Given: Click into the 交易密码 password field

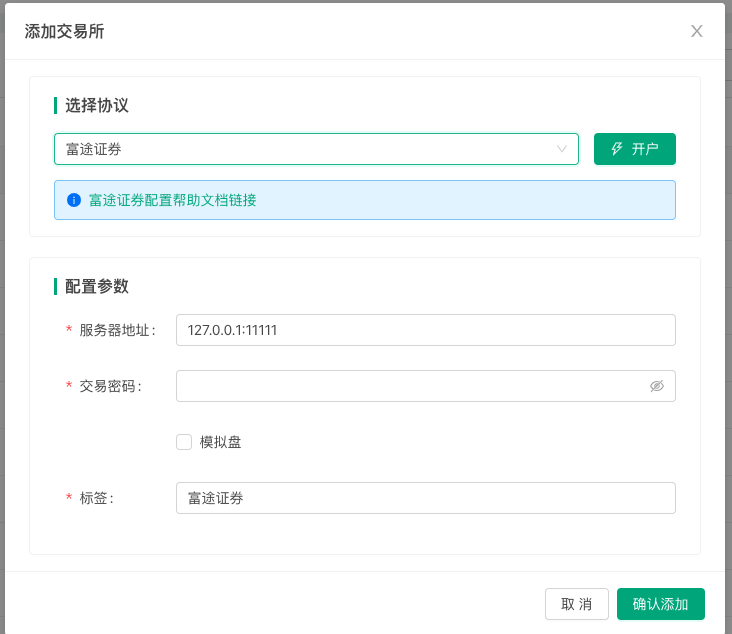Looking at the screenshot, I should point(410,386).
